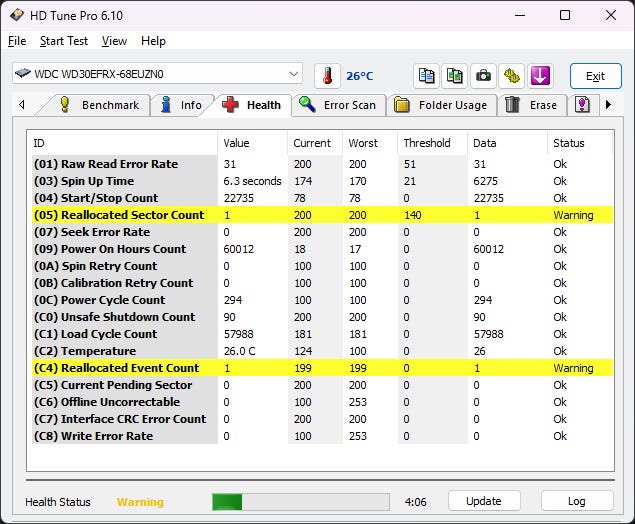
Task: Select the Current Pending Sector row
Action: pos(322,385)
